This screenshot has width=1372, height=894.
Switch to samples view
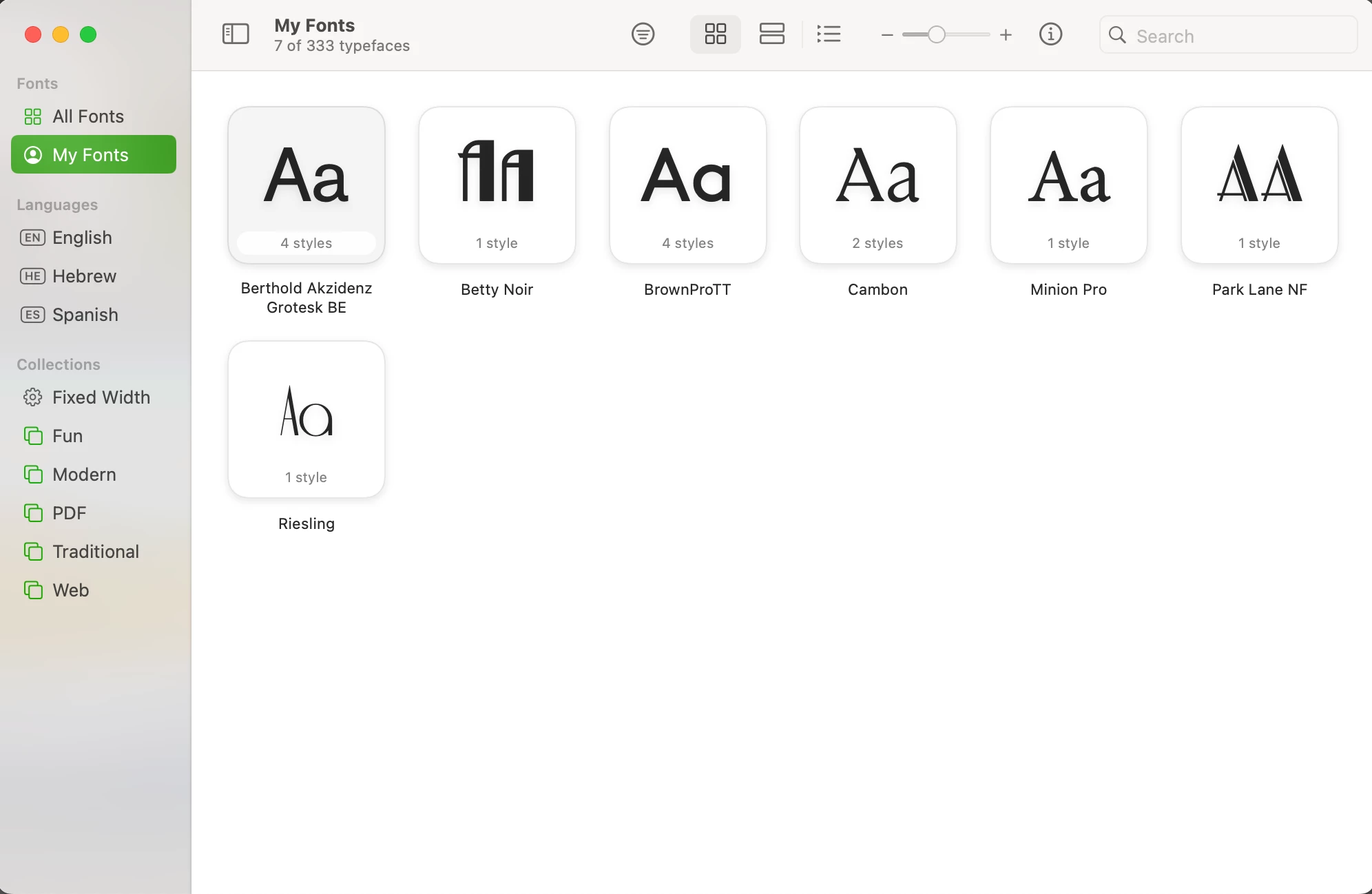[771, 34]
